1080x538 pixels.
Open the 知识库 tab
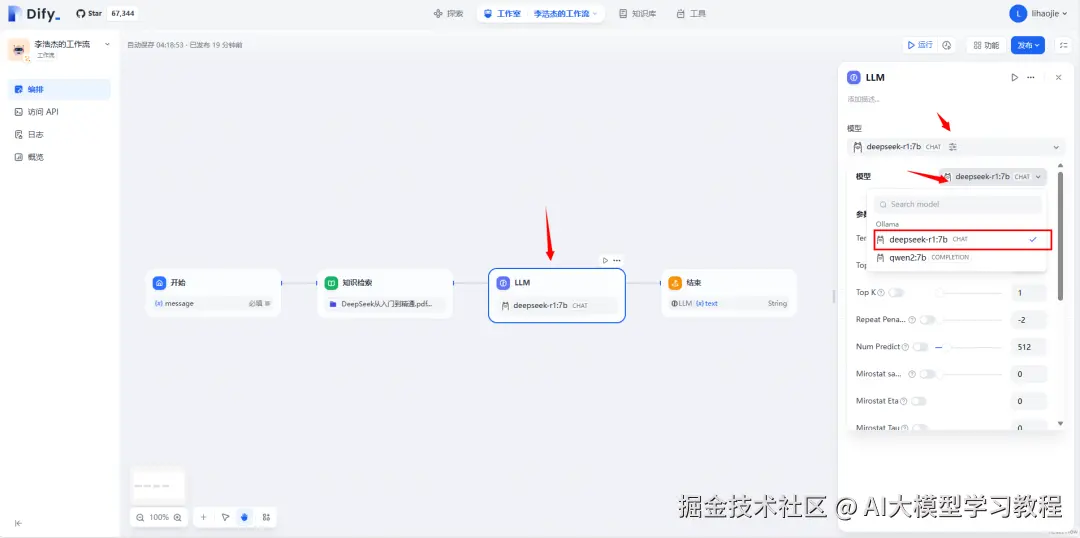pos(636,13)
